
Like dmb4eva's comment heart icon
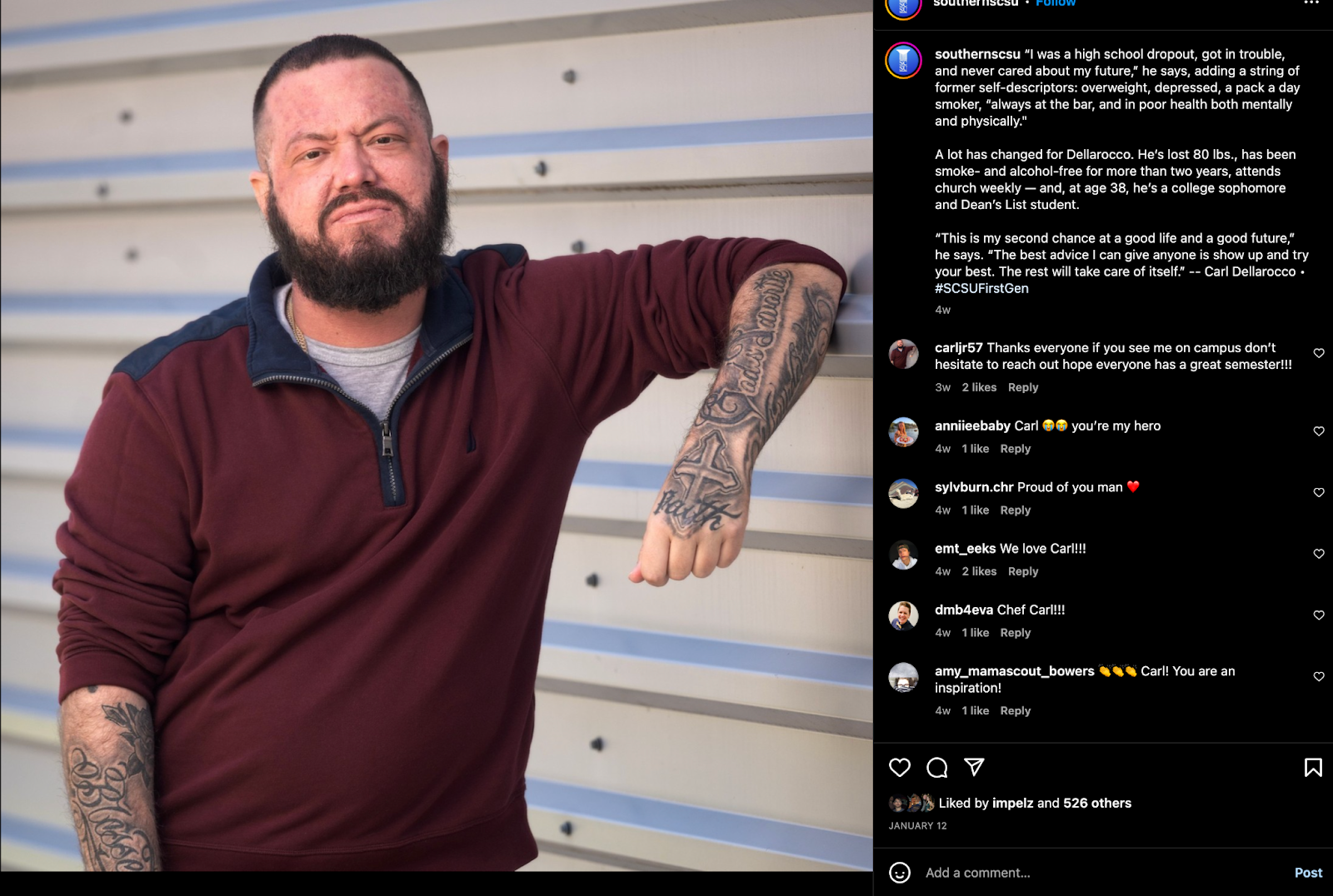1319,615
